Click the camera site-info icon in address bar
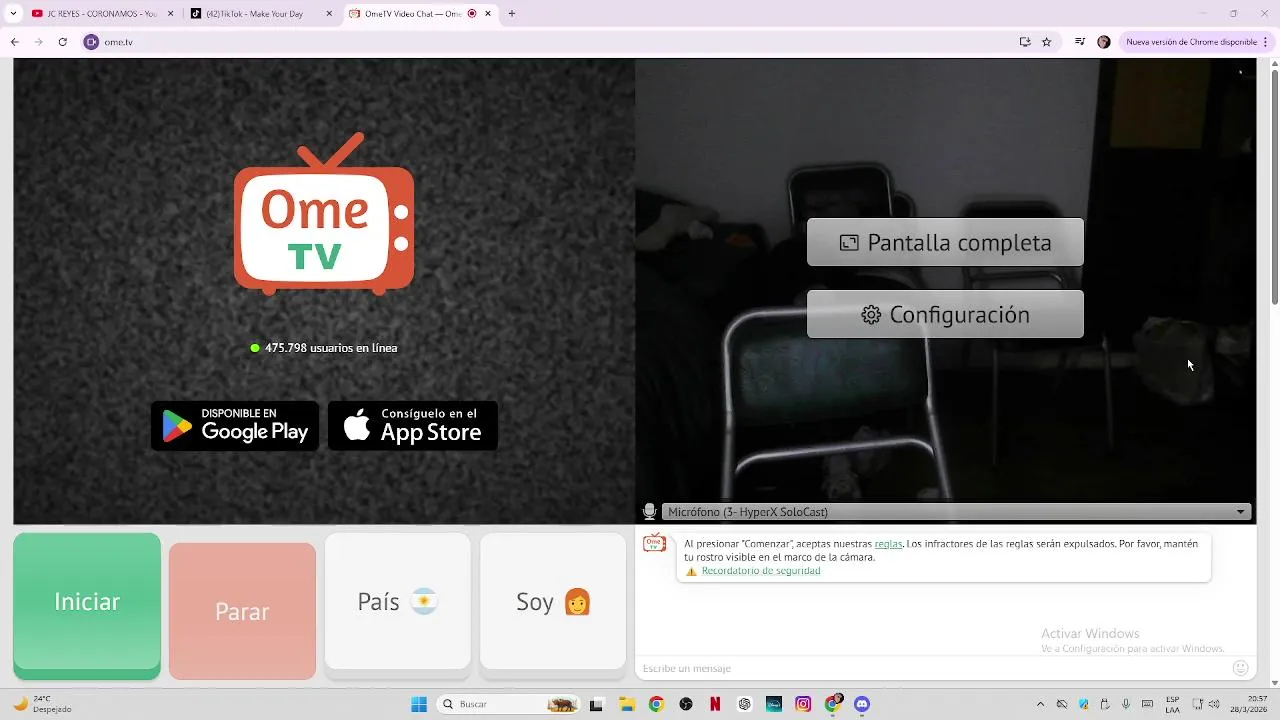Image resolution: width=1280 pixels, height=720 pixels. pyautogui.click(x=92, y=42)
